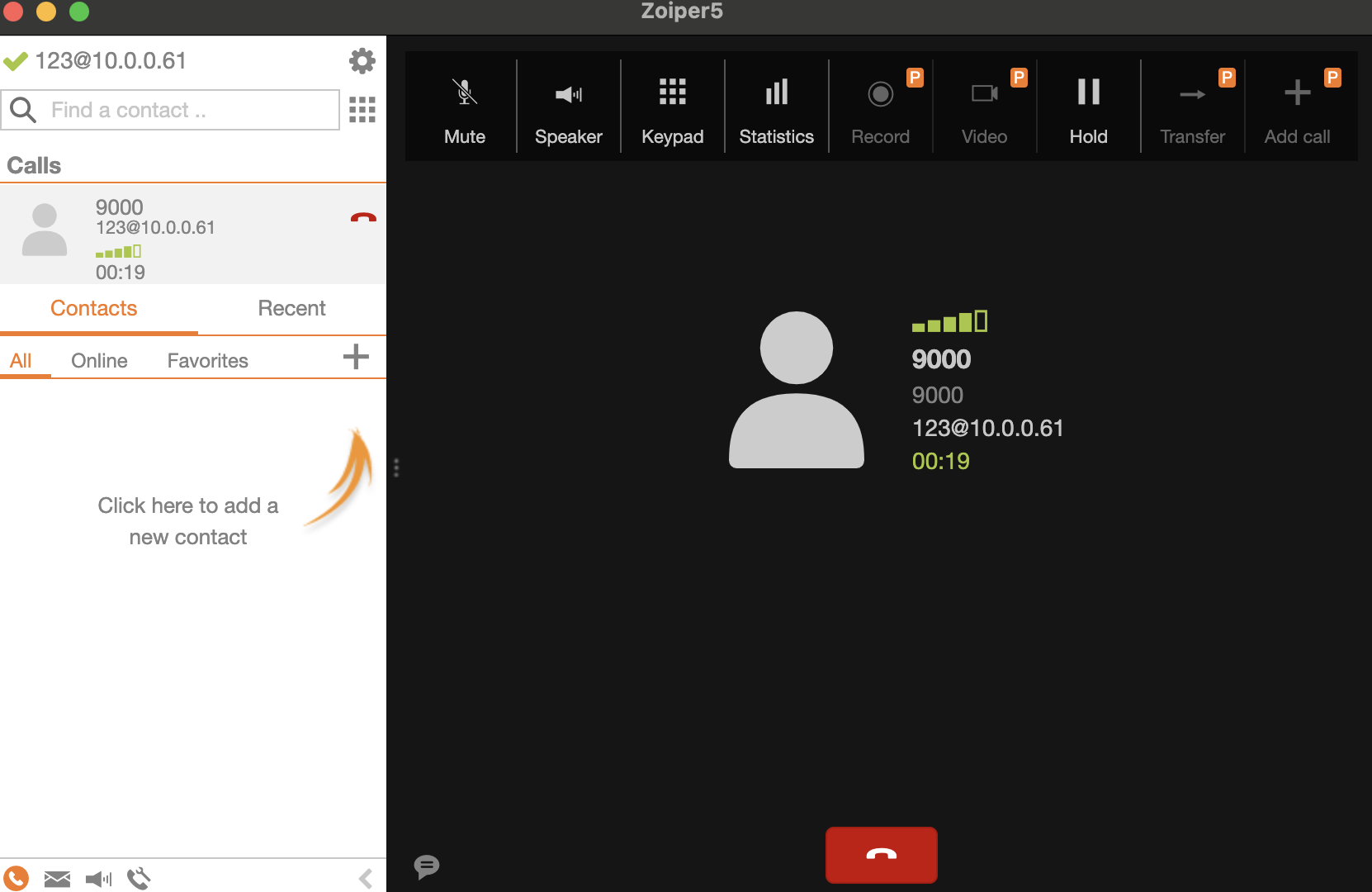
Task: Switch to the Recent tab
Action: tap(291, 308)
